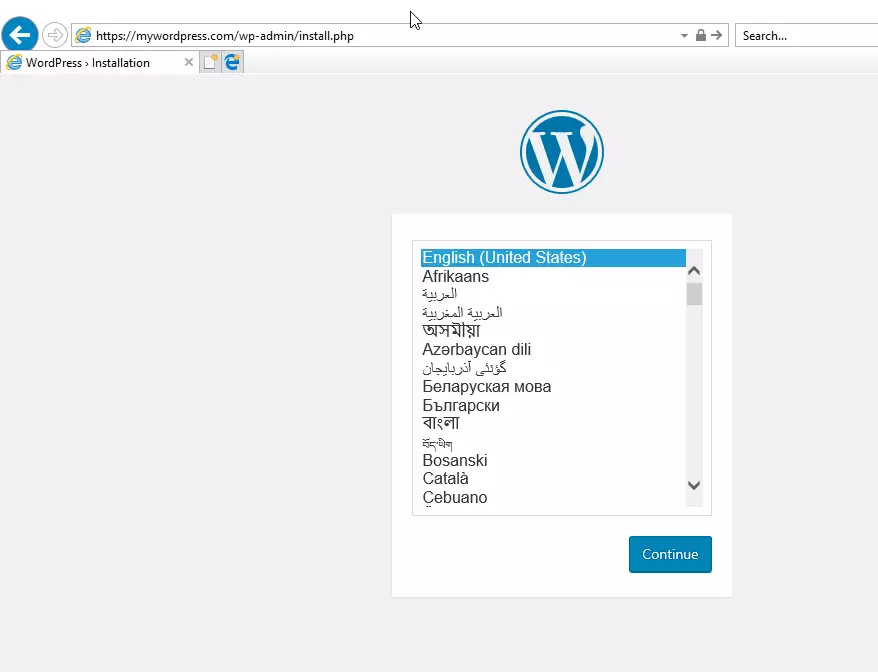The width and height of the screenshot is (878, 672).
Task: Select Assamese অসমীয়া language
Action: pyautogui.click(x=553, y=331)
